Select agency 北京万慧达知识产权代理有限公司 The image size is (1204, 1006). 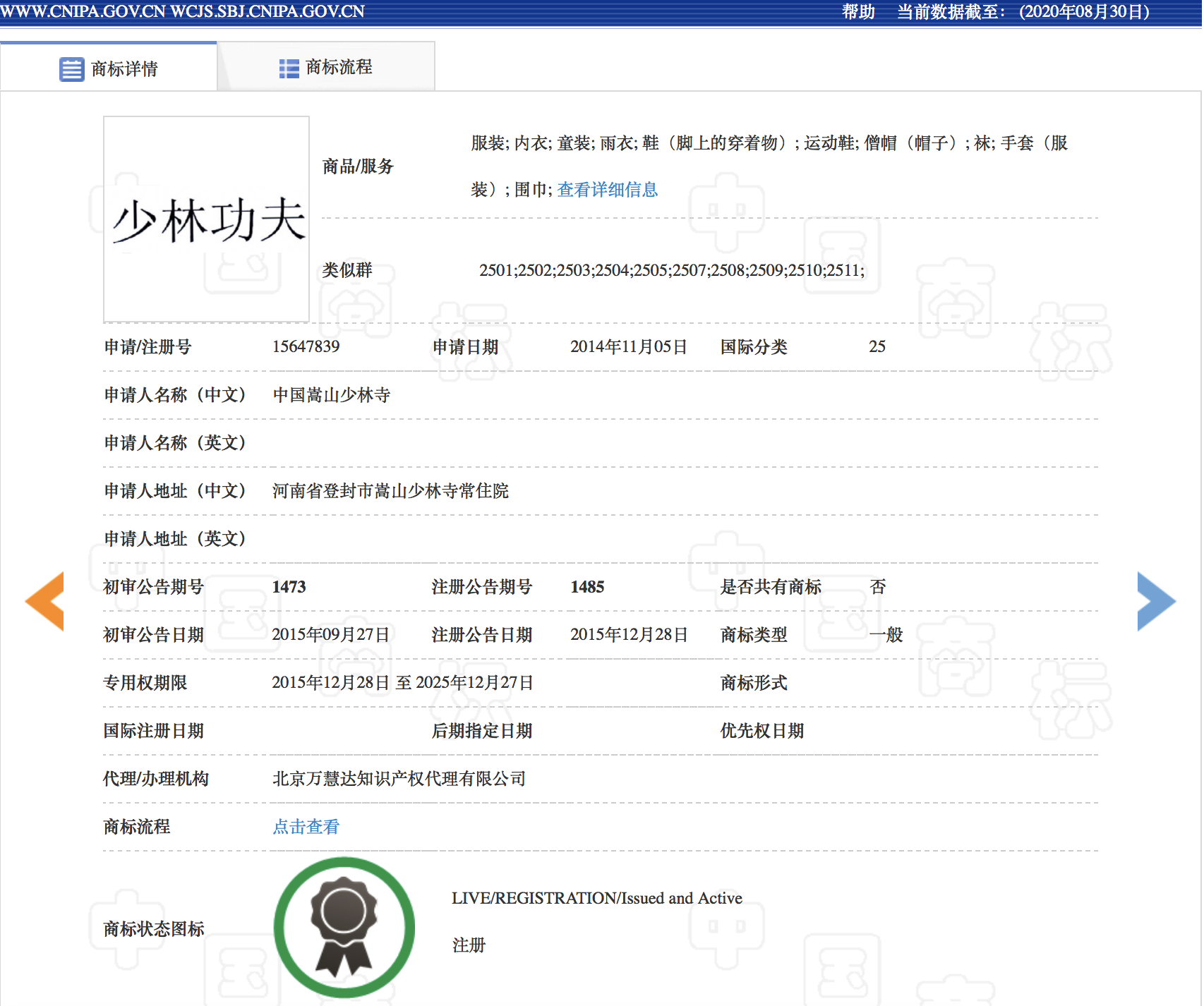[399, 779]
